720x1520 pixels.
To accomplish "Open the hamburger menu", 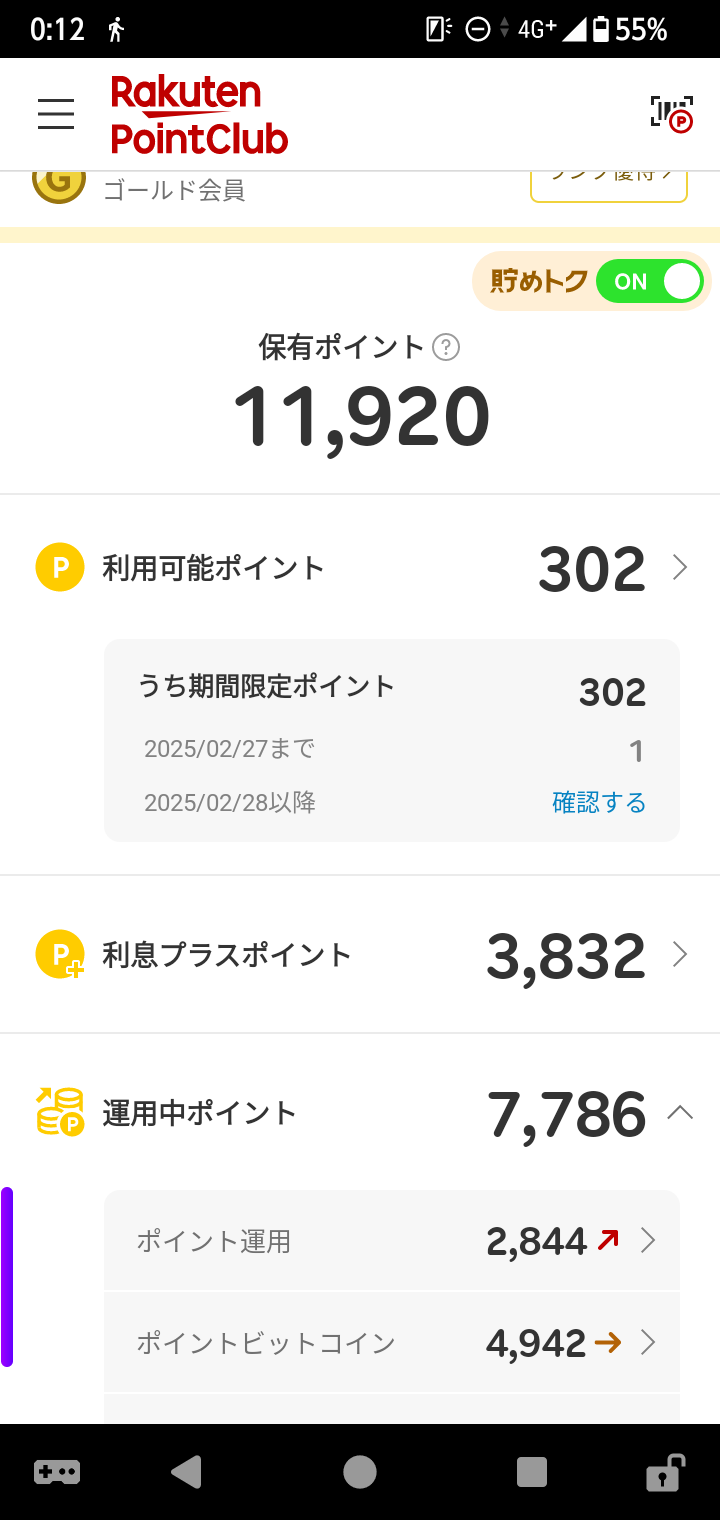I will [56, 114].
